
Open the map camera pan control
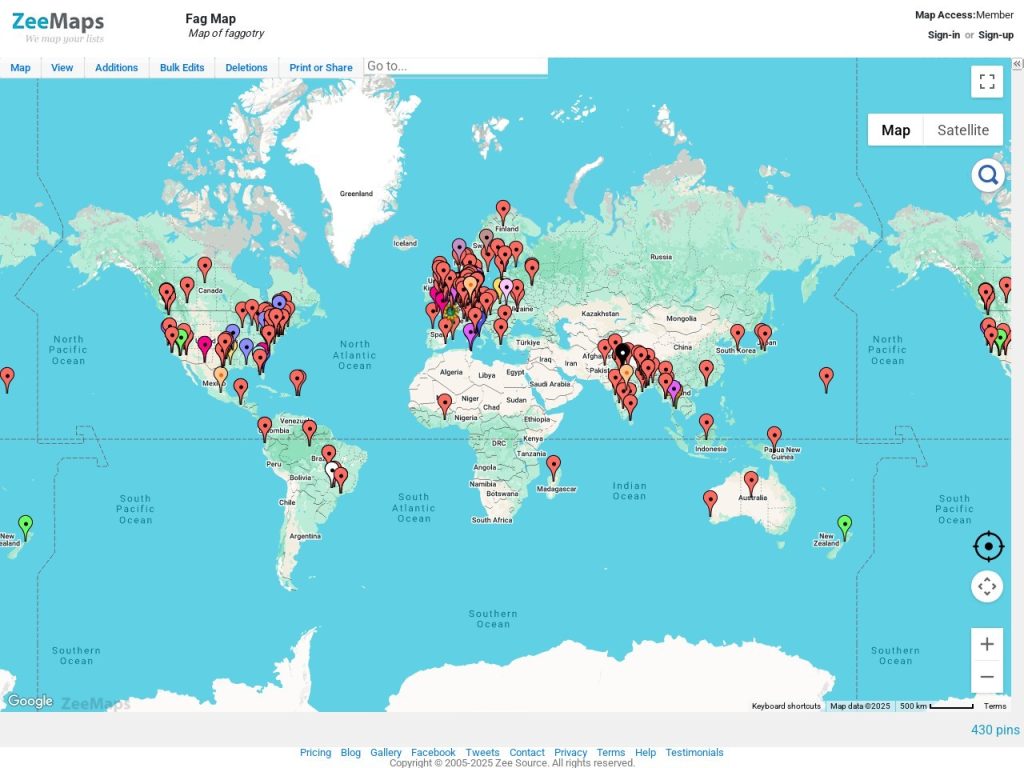click(987, 586)
